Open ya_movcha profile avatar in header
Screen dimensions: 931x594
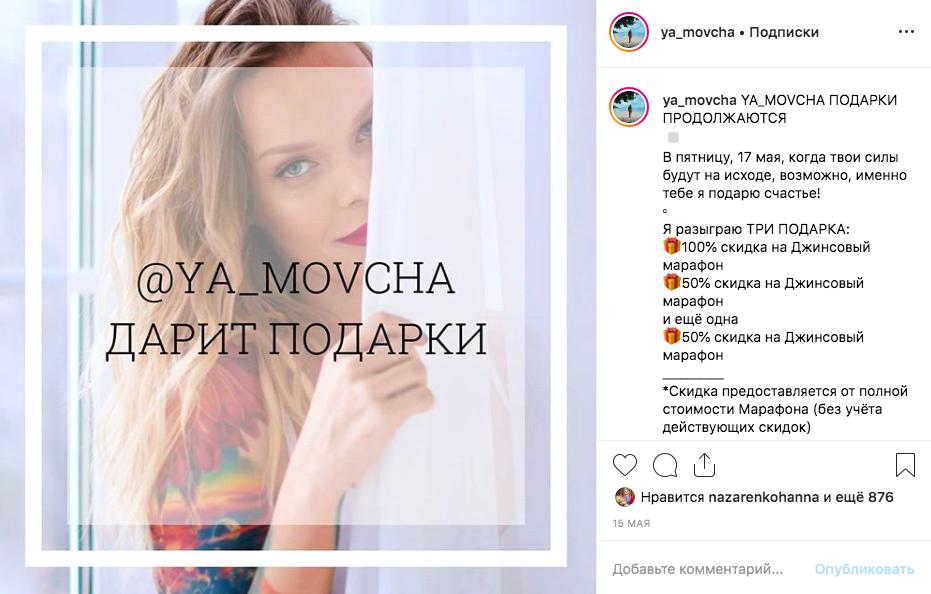[629, 32]
